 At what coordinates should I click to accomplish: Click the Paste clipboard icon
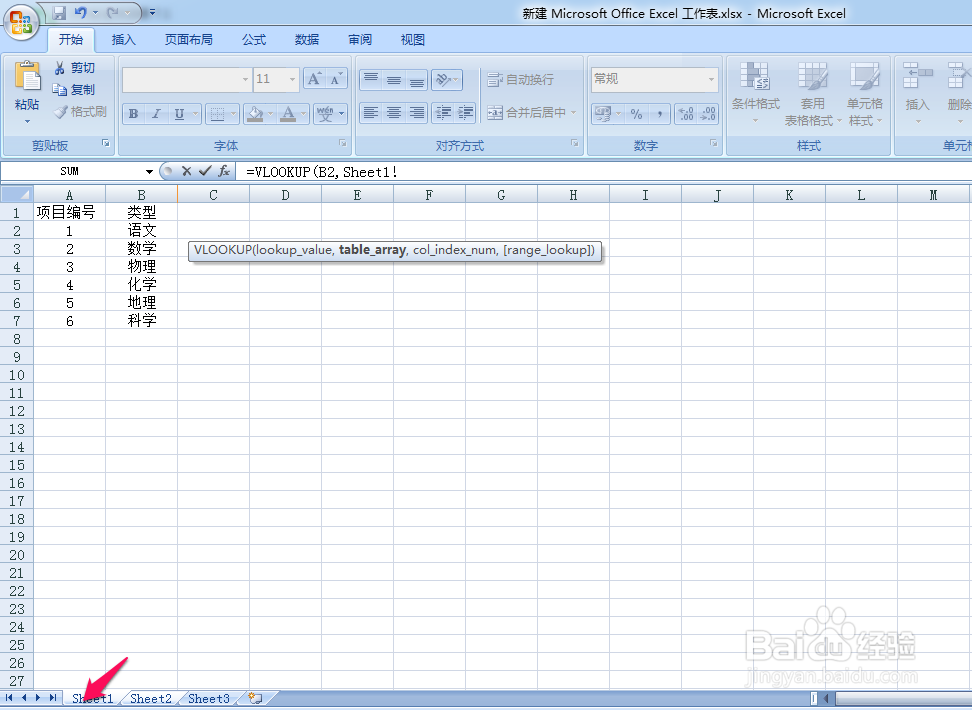click(x=27, y=78)
